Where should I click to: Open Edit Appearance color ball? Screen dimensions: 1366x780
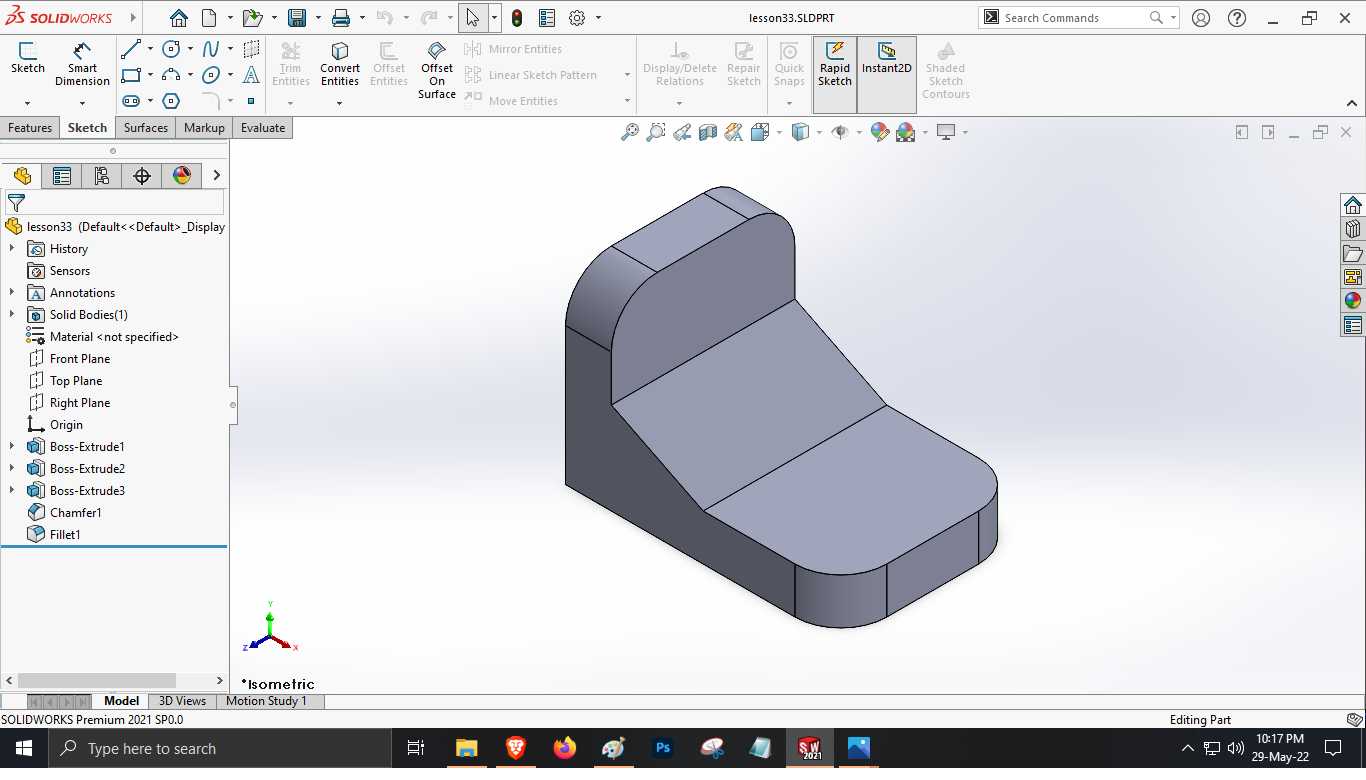tap(880, 132)
